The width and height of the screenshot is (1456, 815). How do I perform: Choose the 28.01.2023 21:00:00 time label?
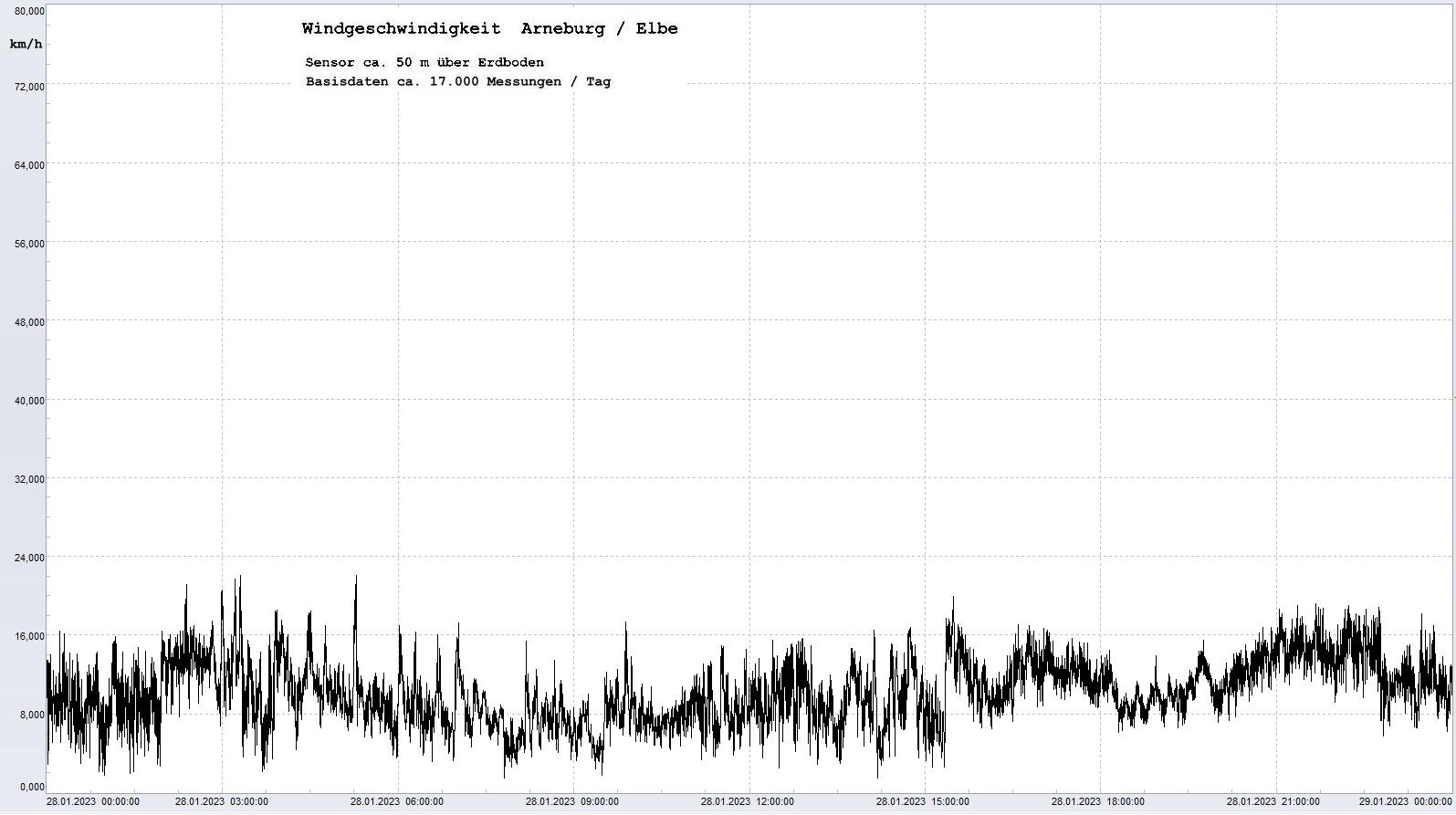click(1273, 802)
